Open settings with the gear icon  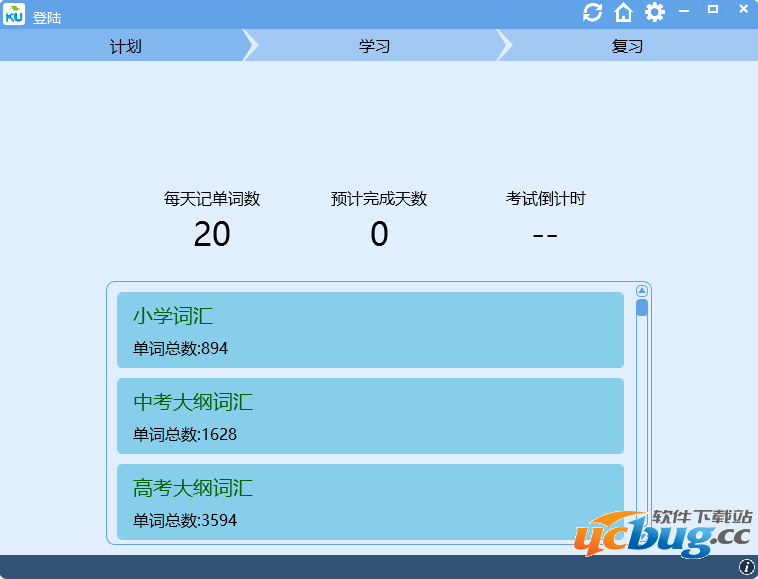click(x=654, y=12)
